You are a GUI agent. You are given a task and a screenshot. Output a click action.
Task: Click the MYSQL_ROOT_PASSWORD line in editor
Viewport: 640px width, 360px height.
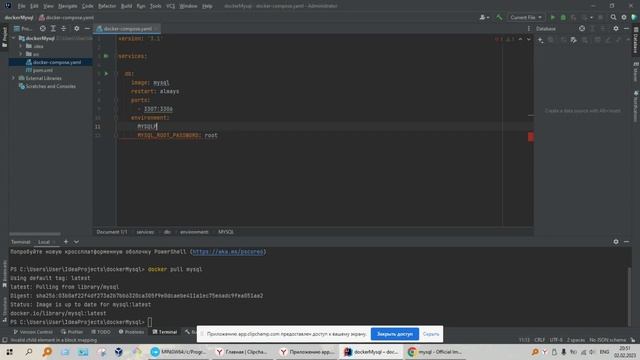178,135
